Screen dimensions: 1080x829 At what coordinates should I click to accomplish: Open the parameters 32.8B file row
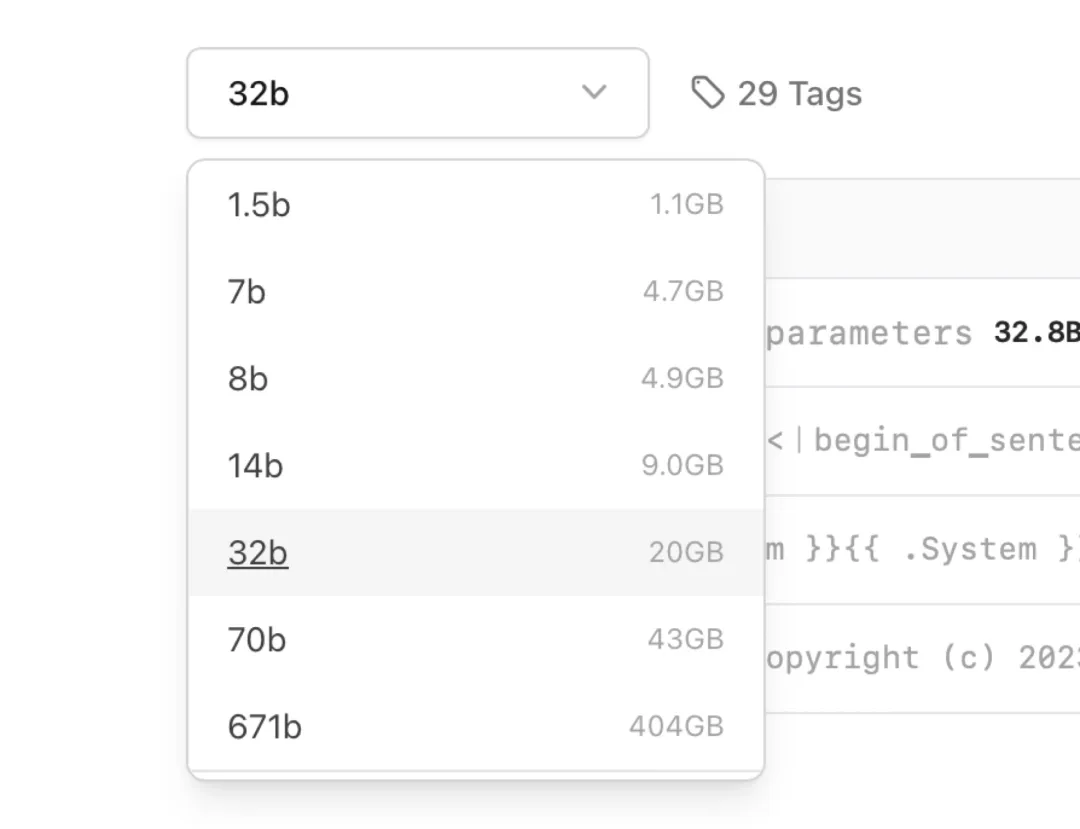[922, 333]
